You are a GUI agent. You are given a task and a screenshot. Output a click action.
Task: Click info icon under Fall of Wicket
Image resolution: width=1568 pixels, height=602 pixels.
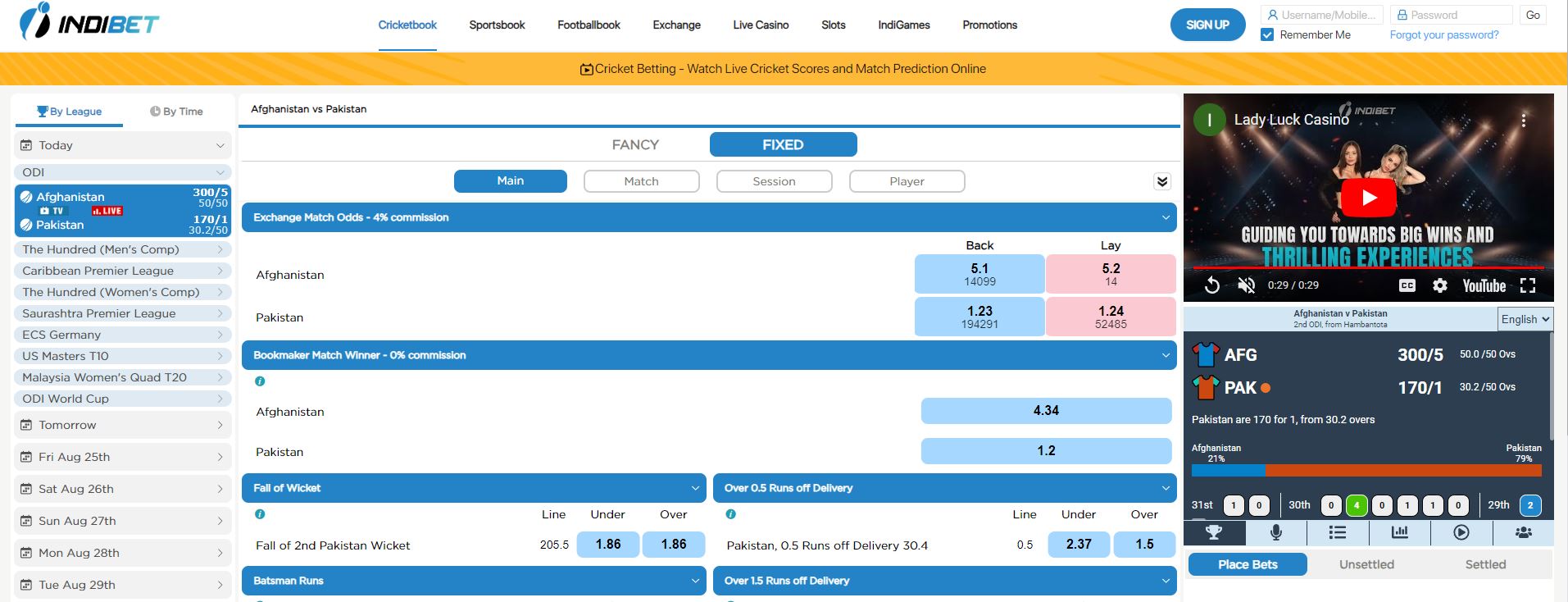(260, 514)
